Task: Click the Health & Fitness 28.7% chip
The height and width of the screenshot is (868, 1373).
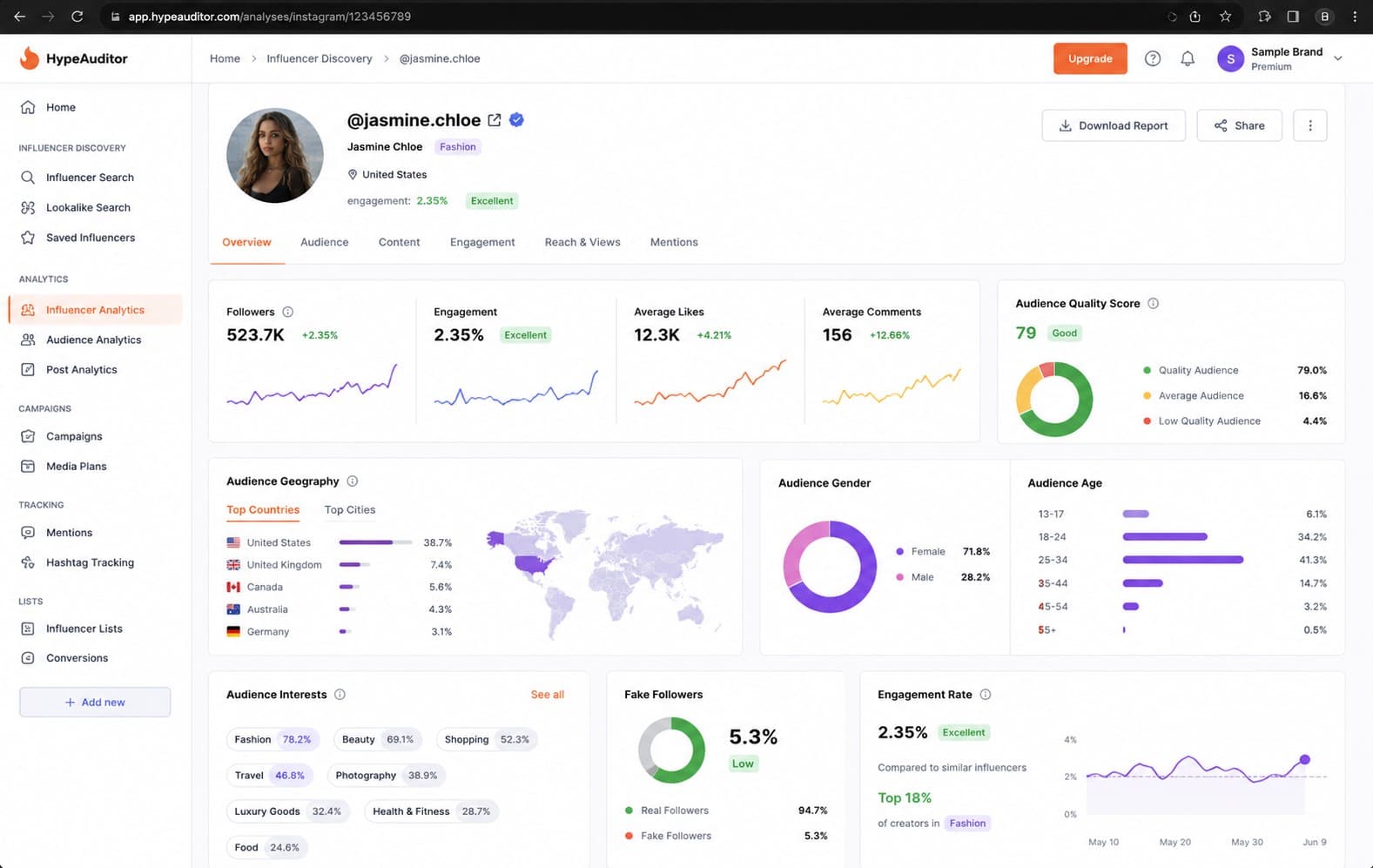Action: pyautogui.click(x=432, y=811)
